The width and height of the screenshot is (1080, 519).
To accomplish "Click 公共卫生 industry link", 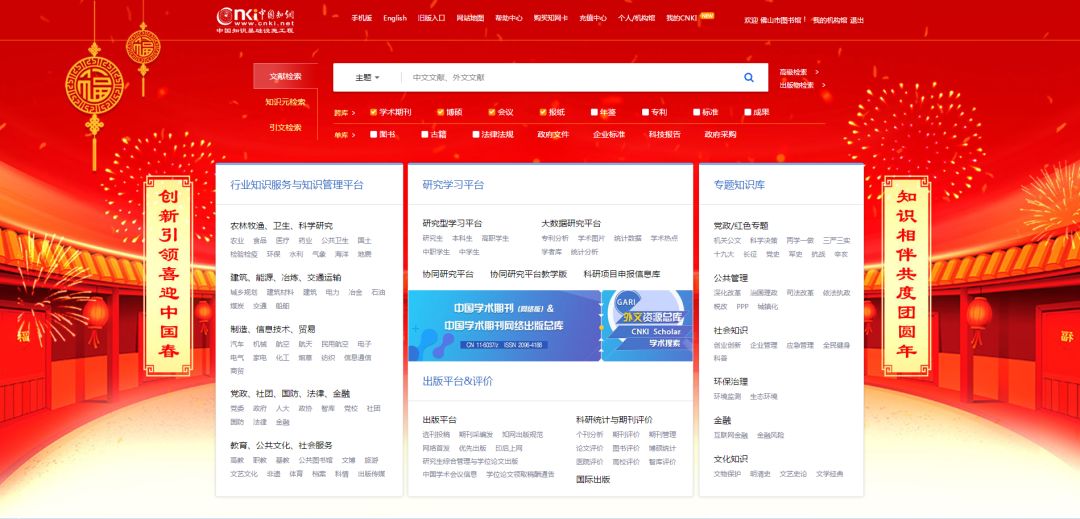I will click(335, 240).
